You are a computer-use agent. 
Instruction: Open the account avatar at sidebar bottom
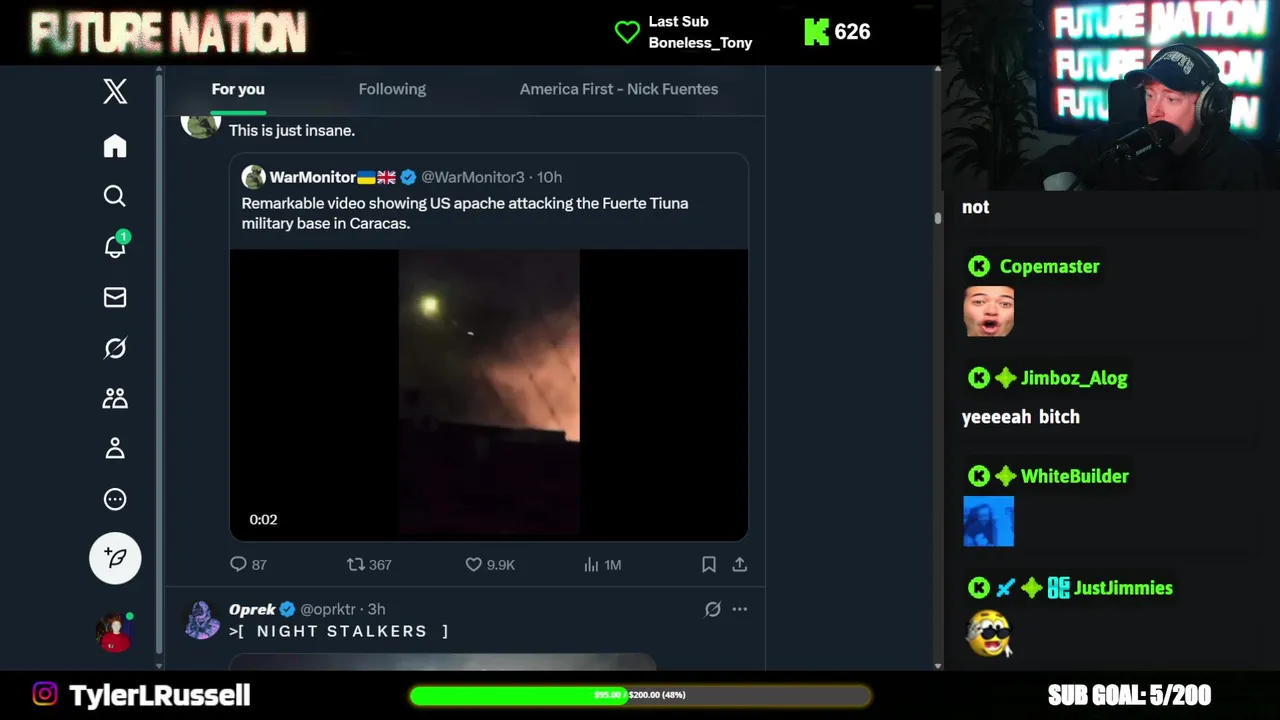click(113, 632)
